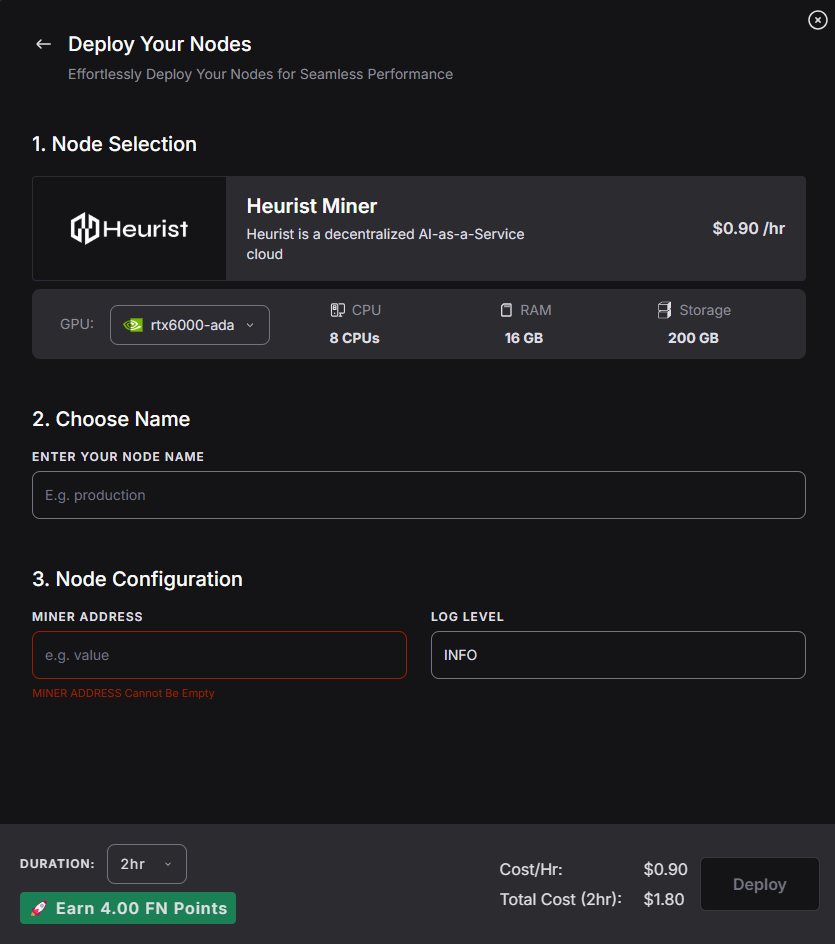Close the Deploy Your Nodes dialog
This screenshot has height=944, width=835.
(x=817, y=20)
